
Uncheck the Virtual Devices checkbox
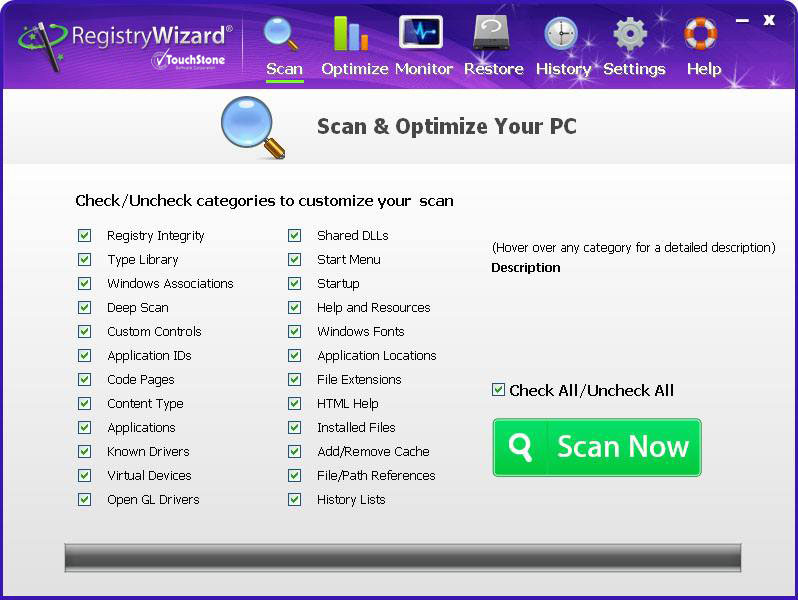[x=84, y=475]
